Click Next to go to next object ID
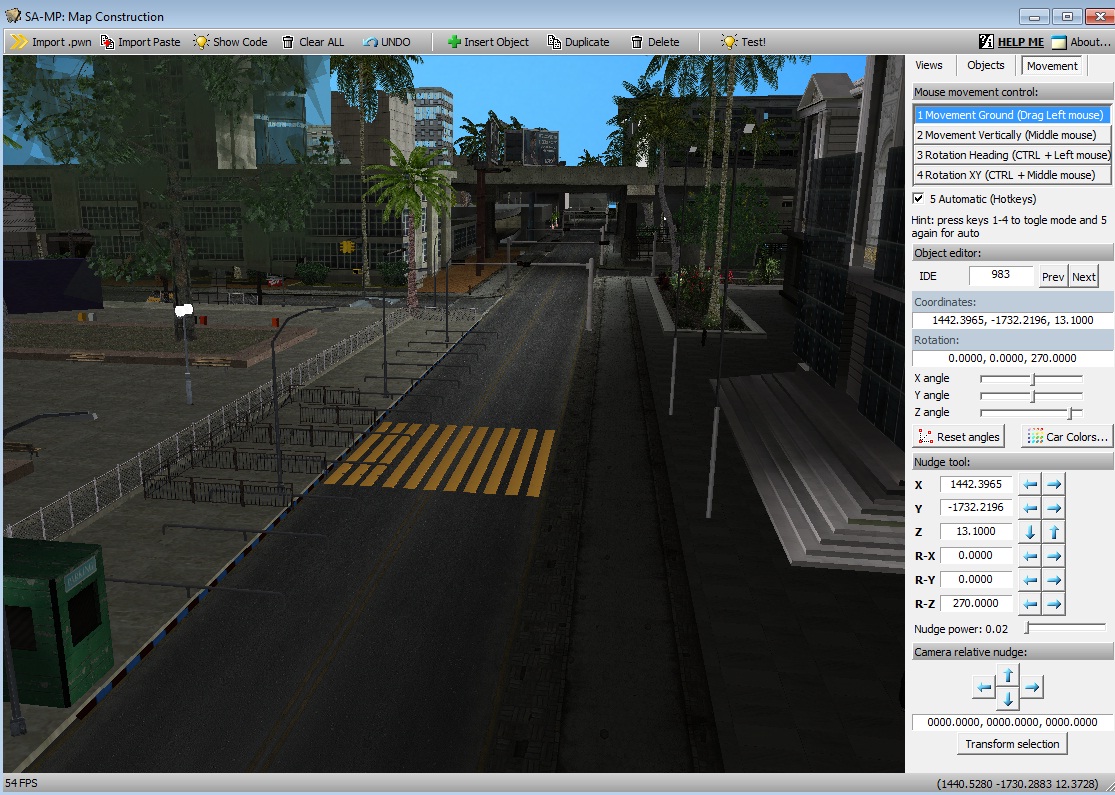 1084,277
